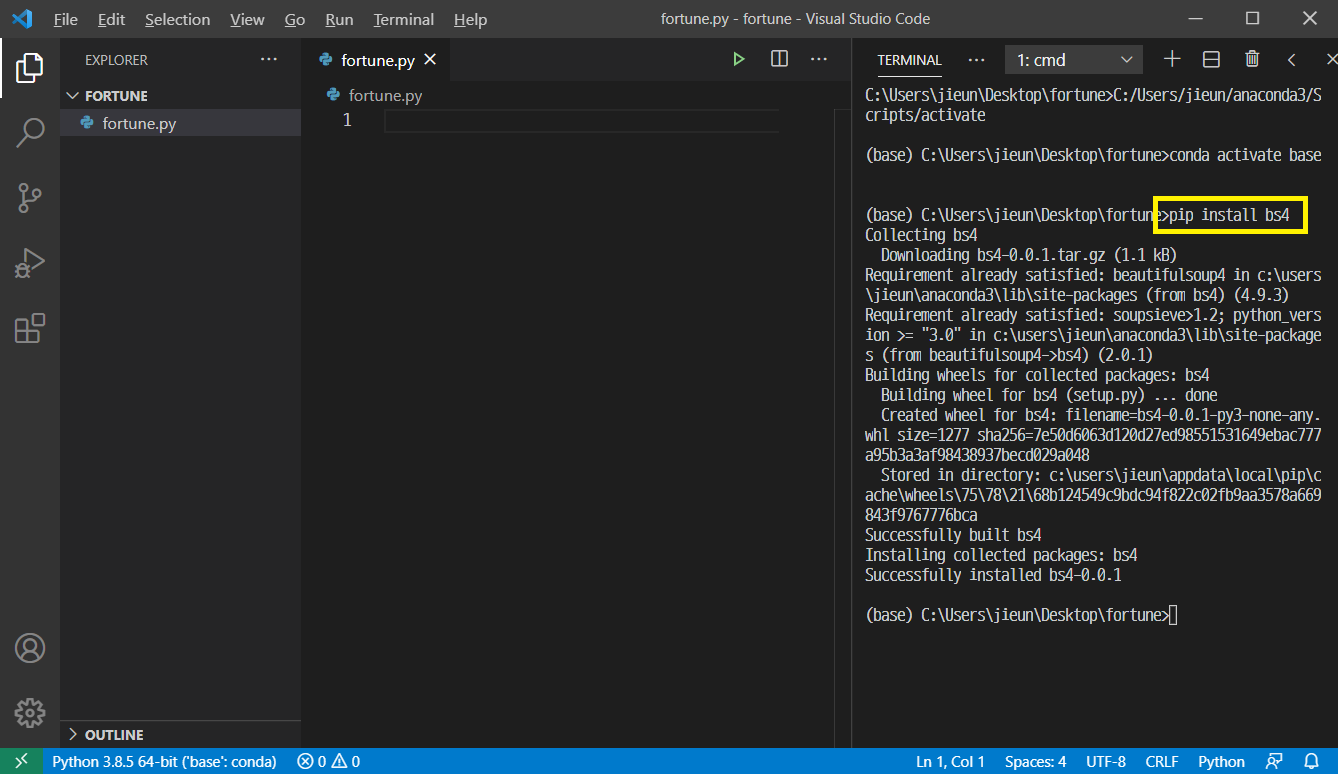Change indentation via Spaces: 4

coord(1035,761)
